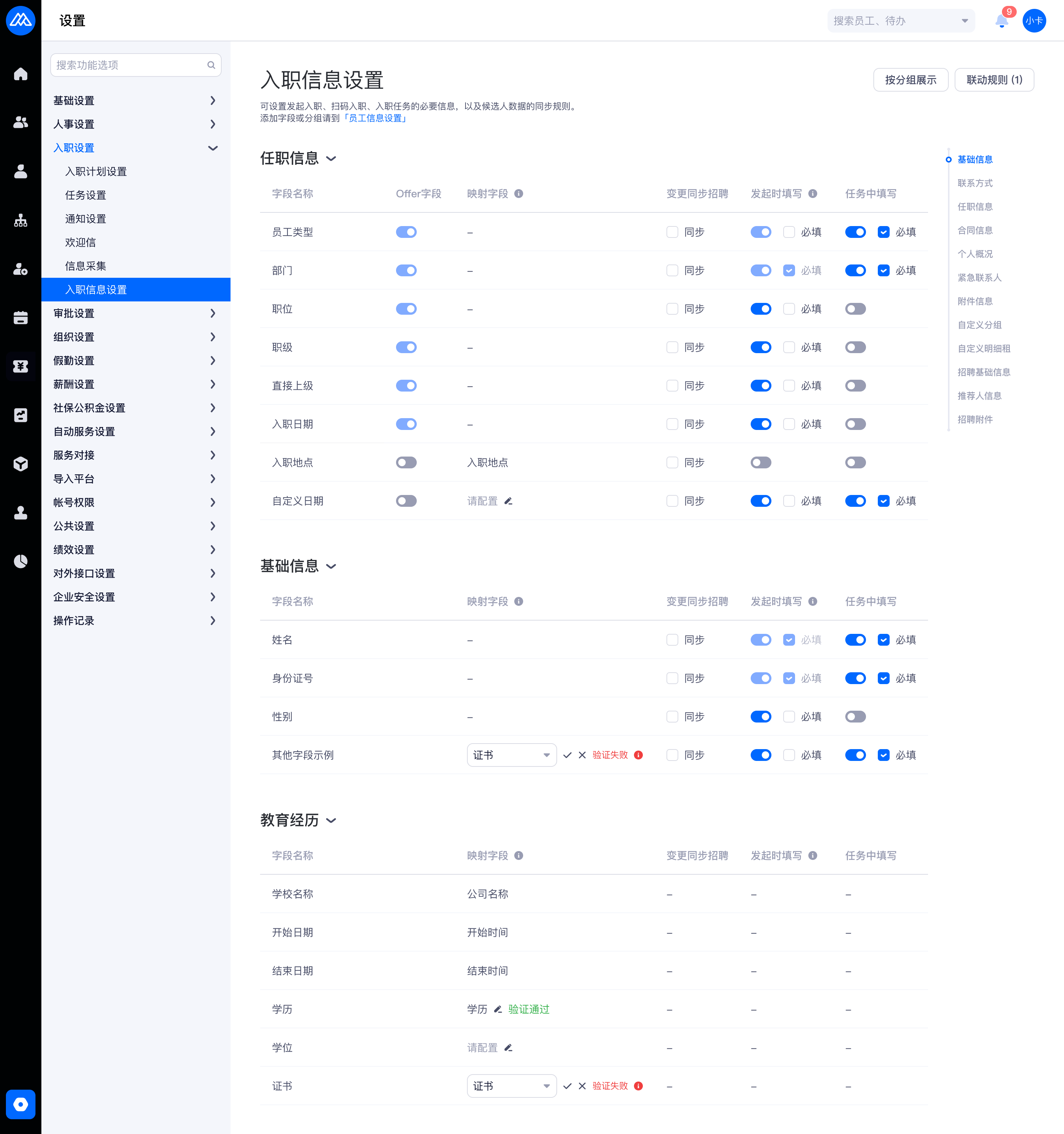Select 入职信息设置 submenu item
This screenshot has height=1134, width=1064.
pyautogui.click(x=136, y=290)
